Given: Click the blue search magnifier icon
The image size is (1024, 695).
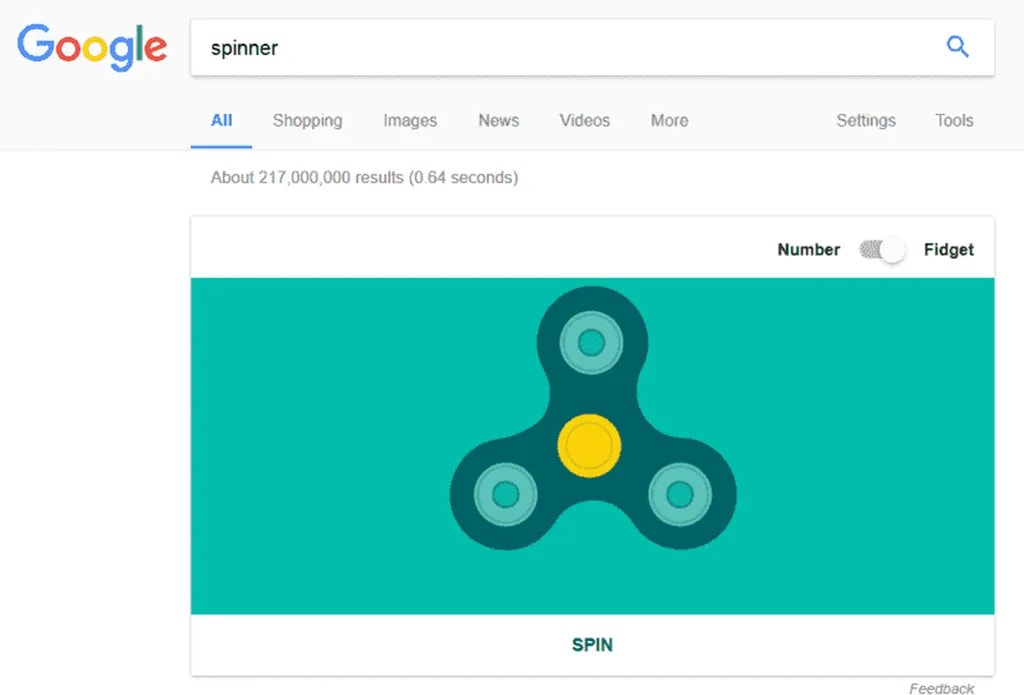Looking at the screenshot, I should pyautogui.click(x=957, y=47).
